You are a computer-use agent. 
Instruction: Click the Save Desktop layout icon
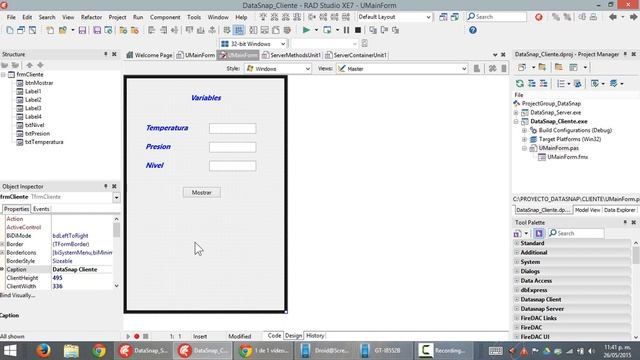[443, 17]
